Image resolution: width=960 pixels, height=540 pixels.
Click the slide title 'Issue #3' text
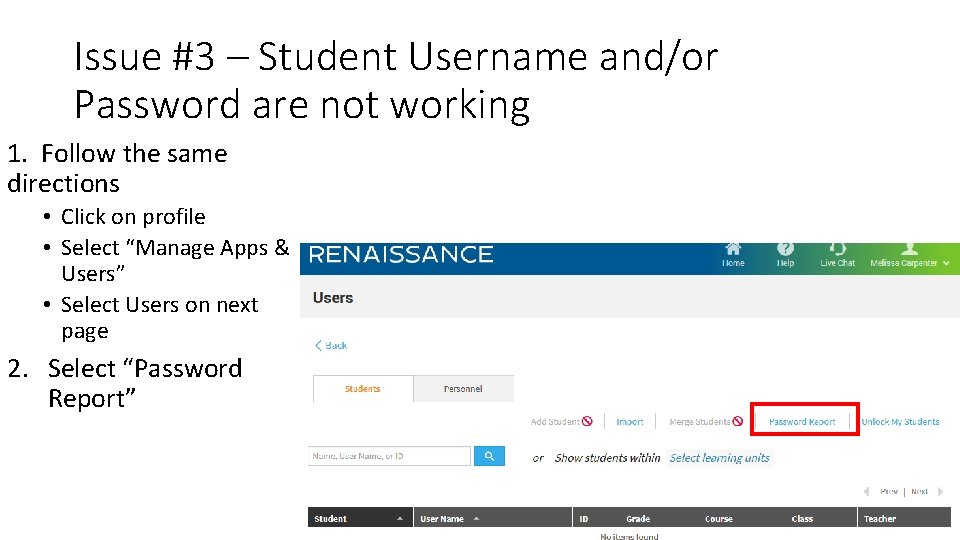click(144, 56)
